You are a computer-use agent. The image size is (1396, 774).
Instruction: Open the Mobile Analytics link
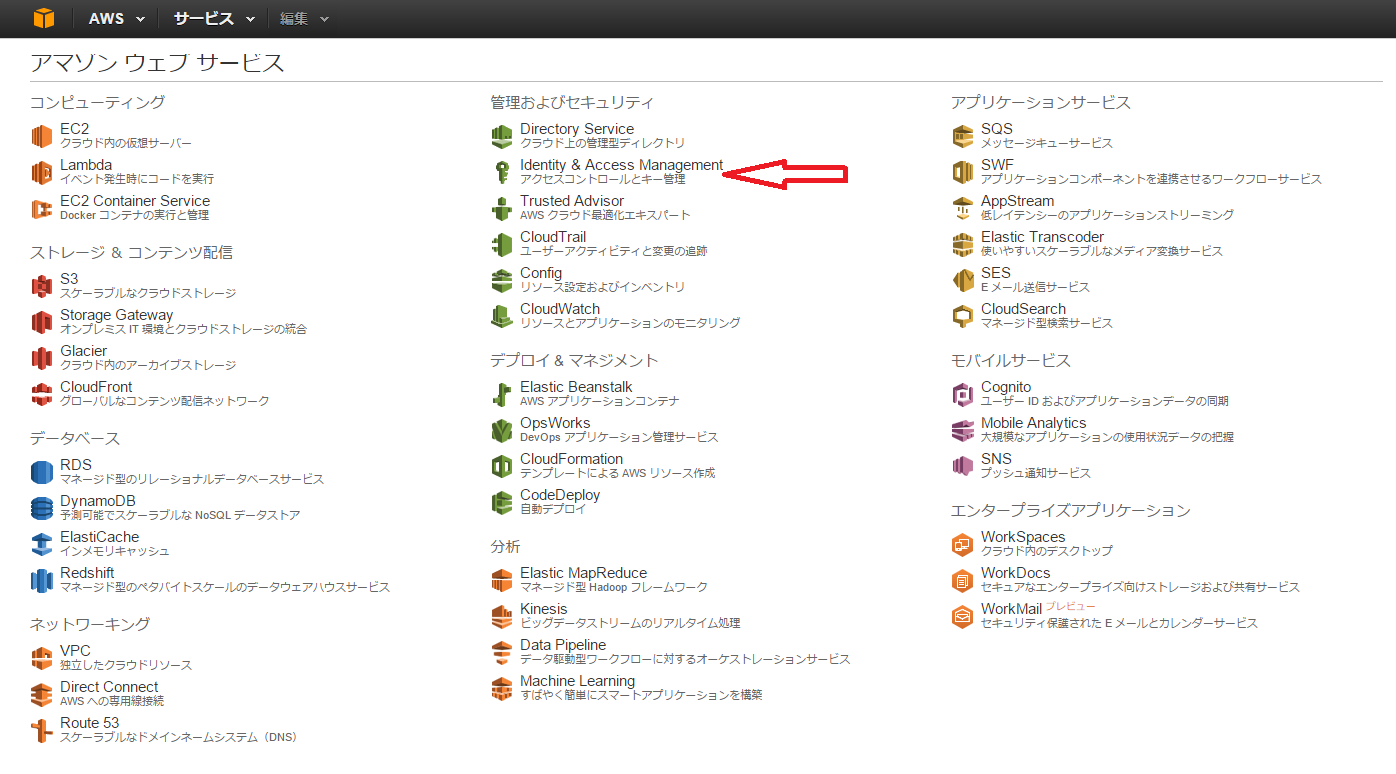click(x=1033, y=423)
